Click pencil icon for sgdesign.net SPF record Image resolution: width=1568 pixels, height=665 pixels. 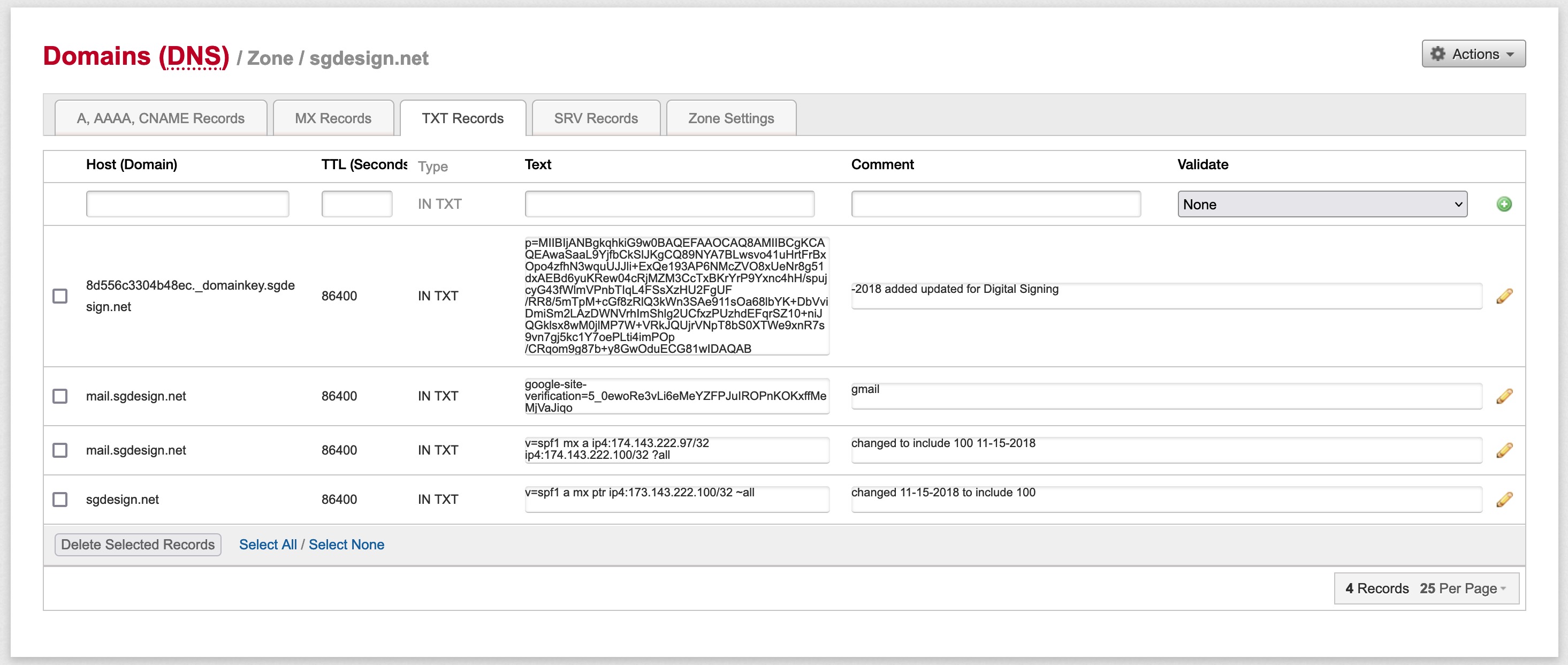coord(1503,500)
